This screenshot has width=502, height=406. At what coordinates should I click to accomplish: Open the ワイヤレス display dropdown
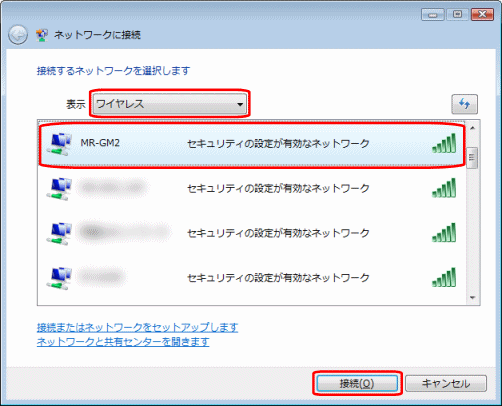click(x=170, y=104)
